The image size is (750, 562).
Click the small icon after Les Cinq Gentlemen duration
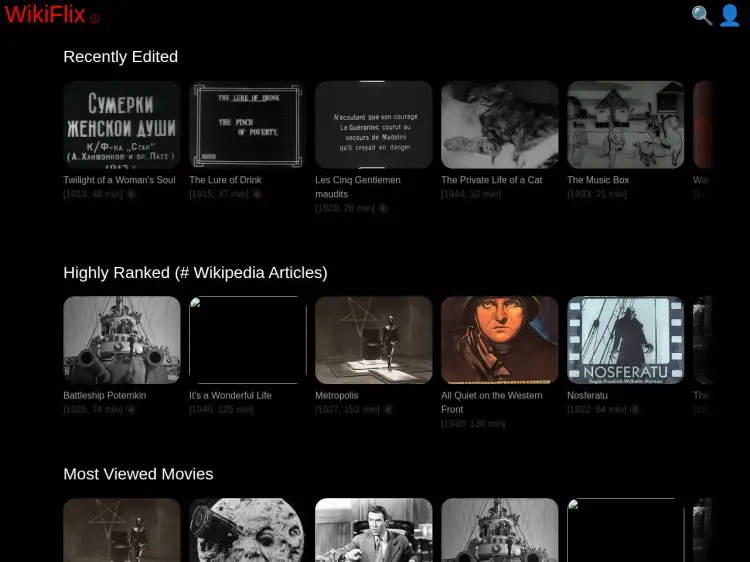[x=383, y=208]
